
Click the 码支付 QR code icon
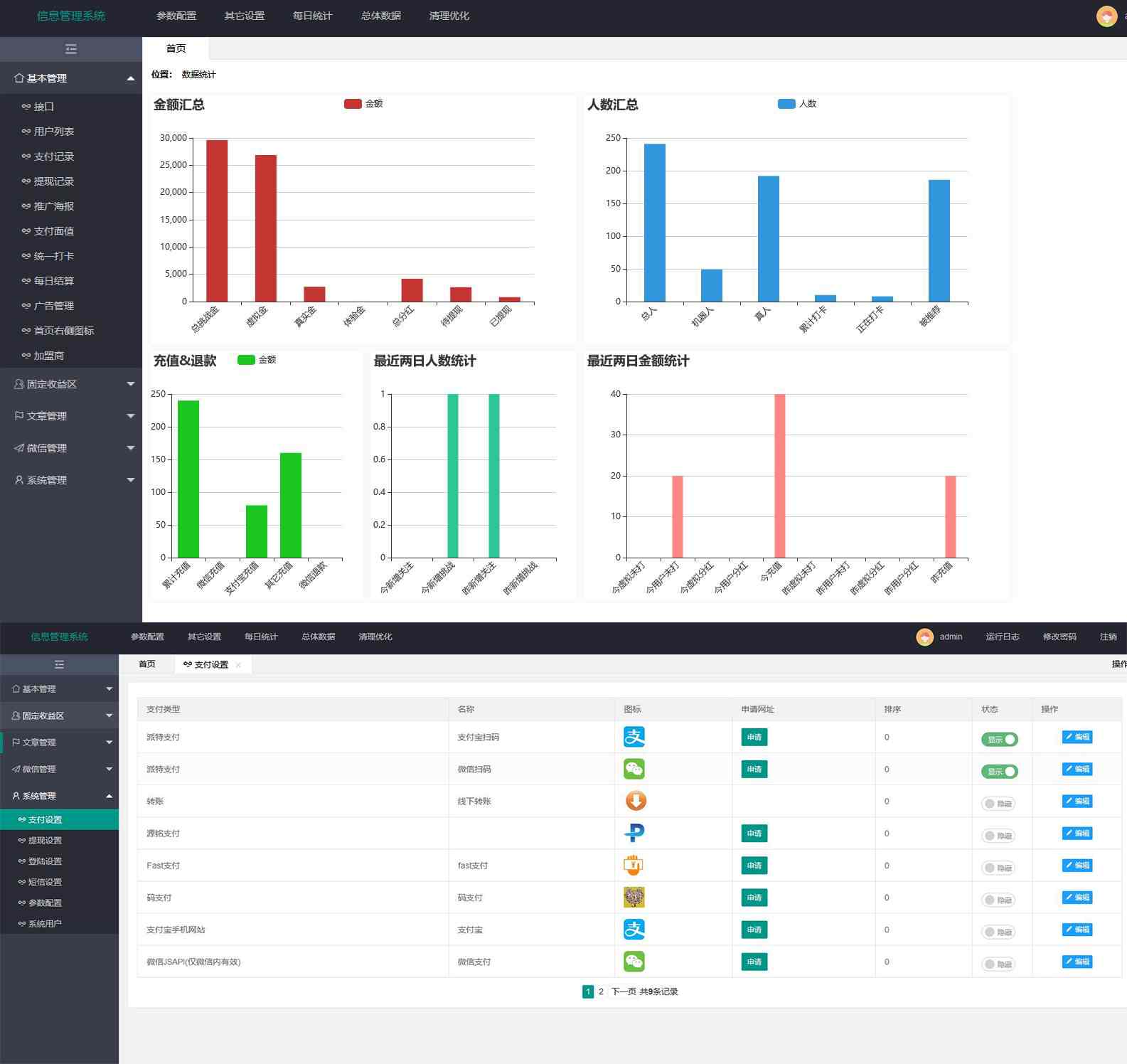tap(634, 897)
